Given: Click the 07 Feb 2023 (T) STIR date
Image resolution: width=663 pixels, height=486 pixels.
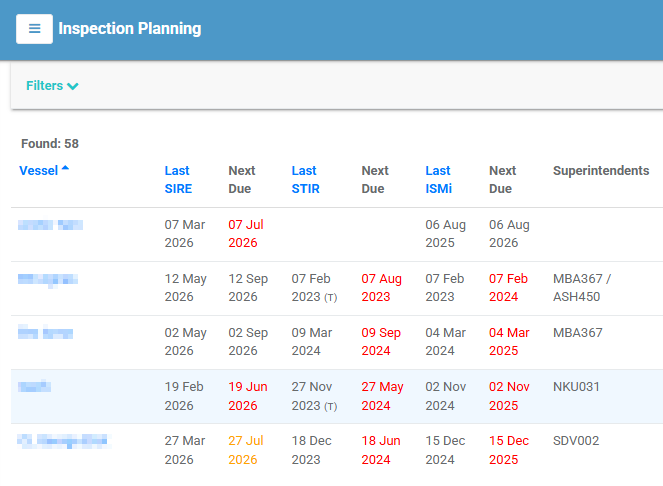Looking at the screenshot, I should [314, 288].
